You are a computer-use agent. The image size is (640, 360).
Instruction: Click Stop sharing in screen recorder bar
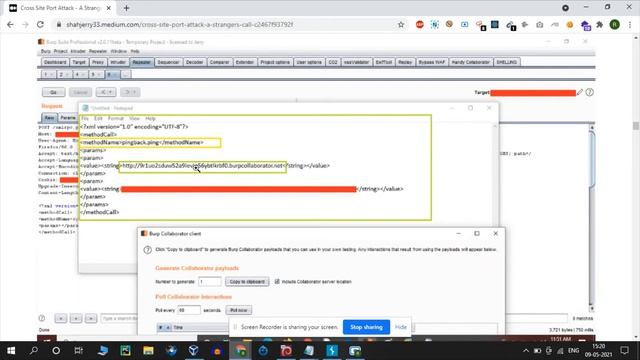366,327
